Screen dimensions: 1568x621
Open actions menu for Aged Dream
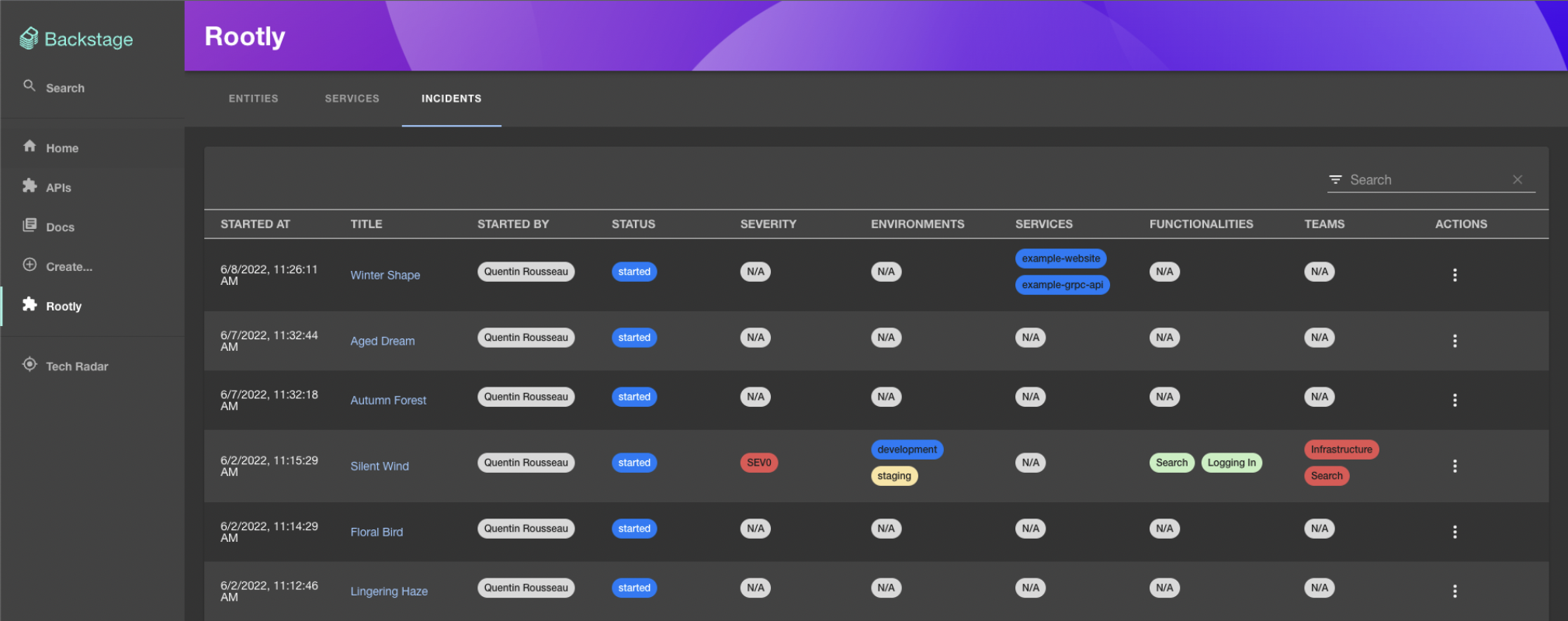click(1455, 341)
